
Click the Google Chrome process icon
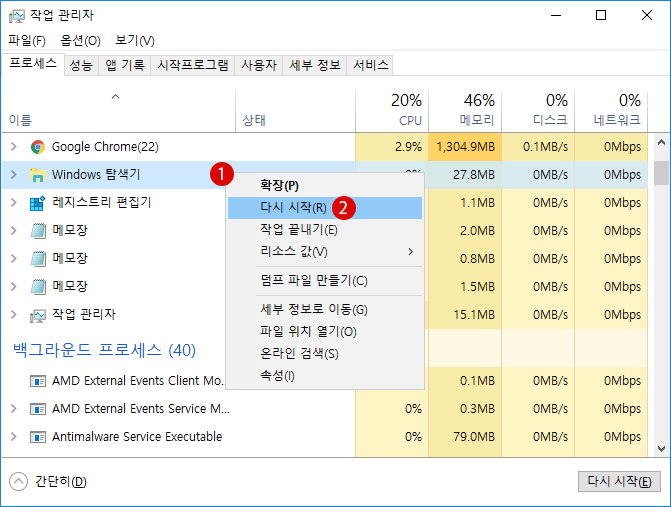[38, 147]
